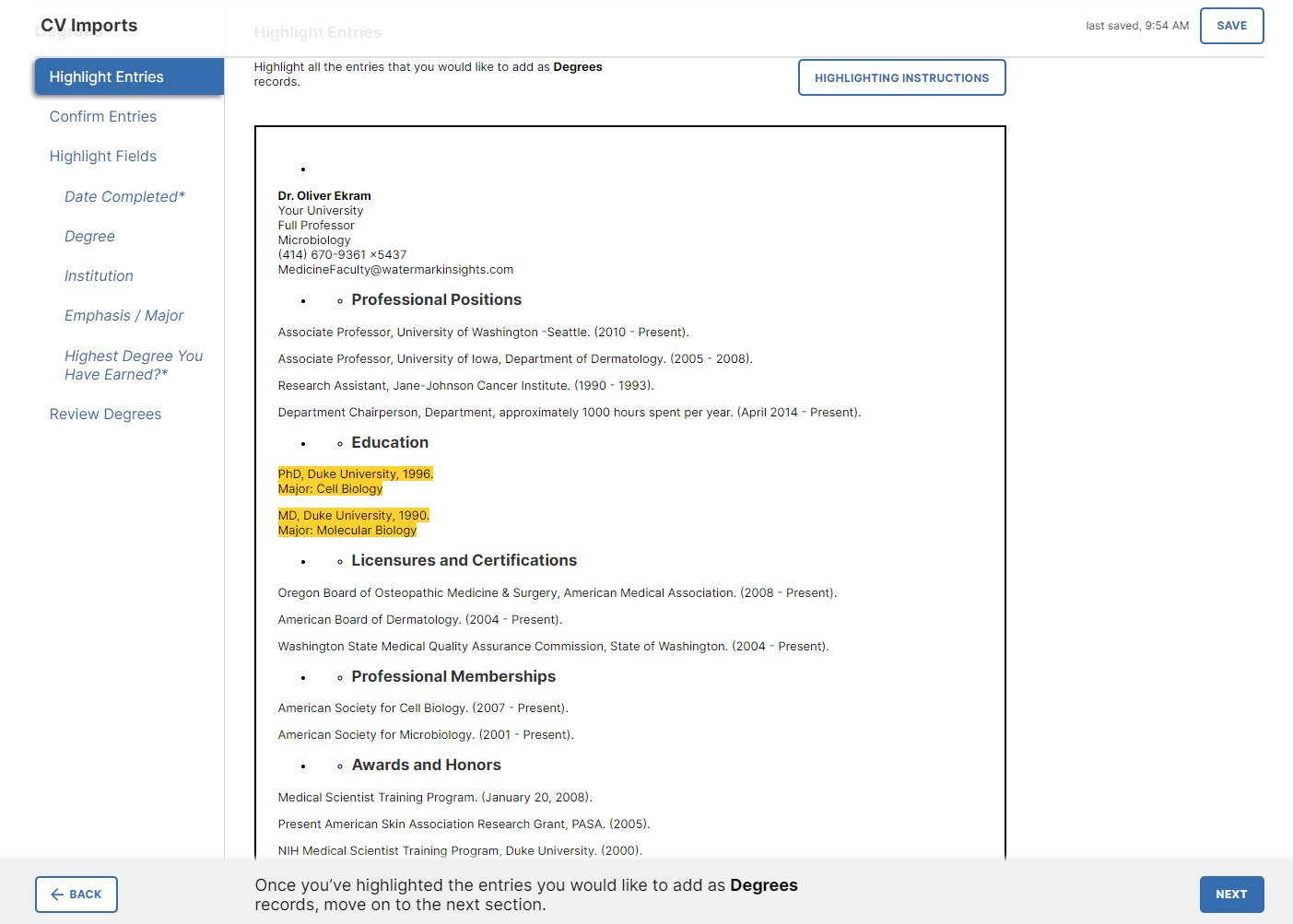Open the HIGHLIGHTING INSTRUCTIONS dialog
The image size is (1293, 924).
click(x=901, y=77)
